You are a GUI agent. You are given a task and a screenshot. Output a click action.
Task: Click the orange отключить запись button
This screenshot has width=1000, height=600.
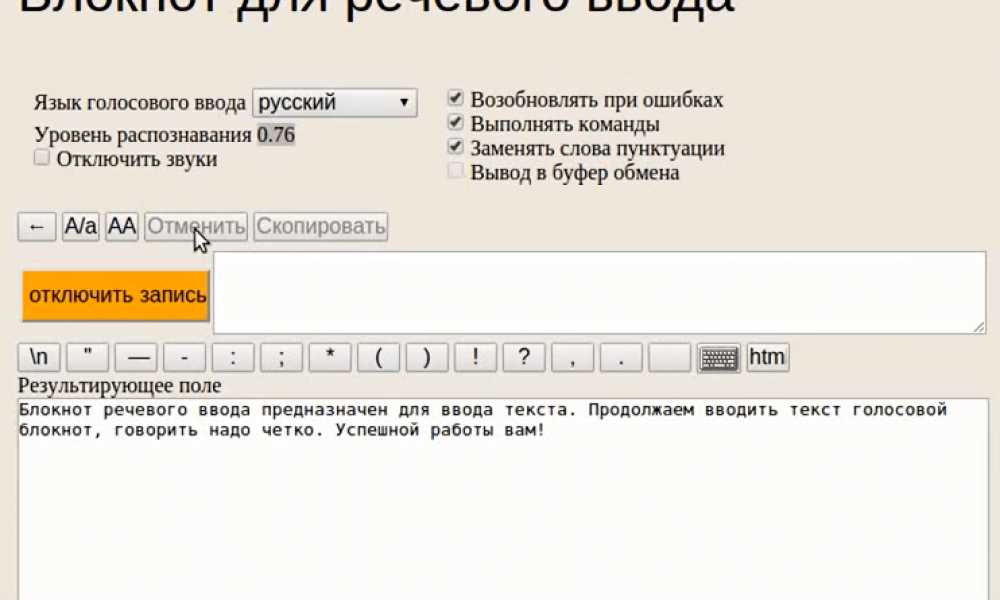(115, 295)
